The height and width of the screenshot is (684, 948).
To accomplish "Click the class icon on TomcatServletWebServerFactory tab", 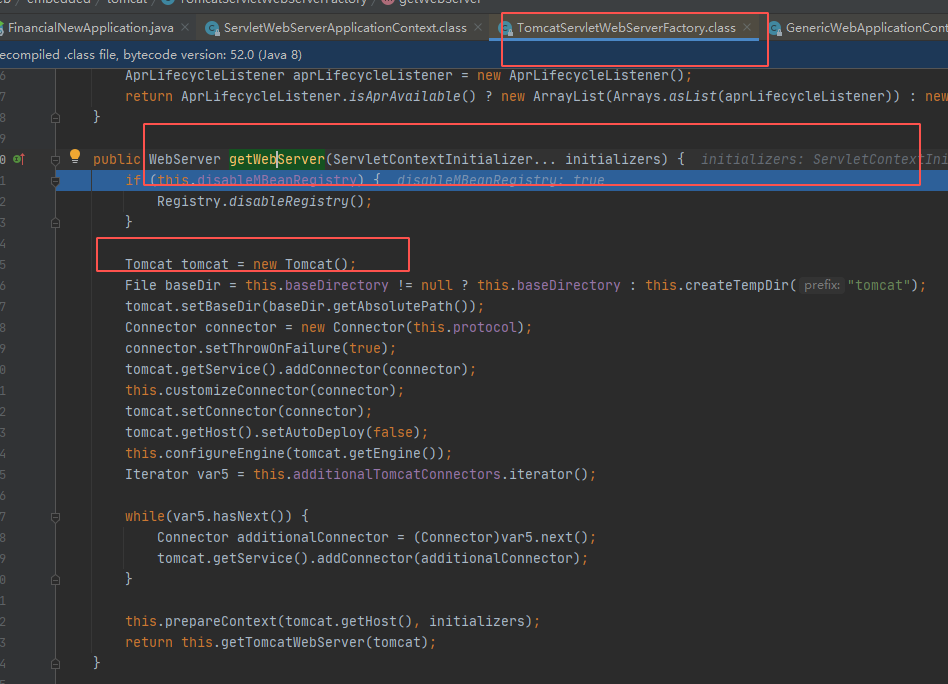I will 505,28.
